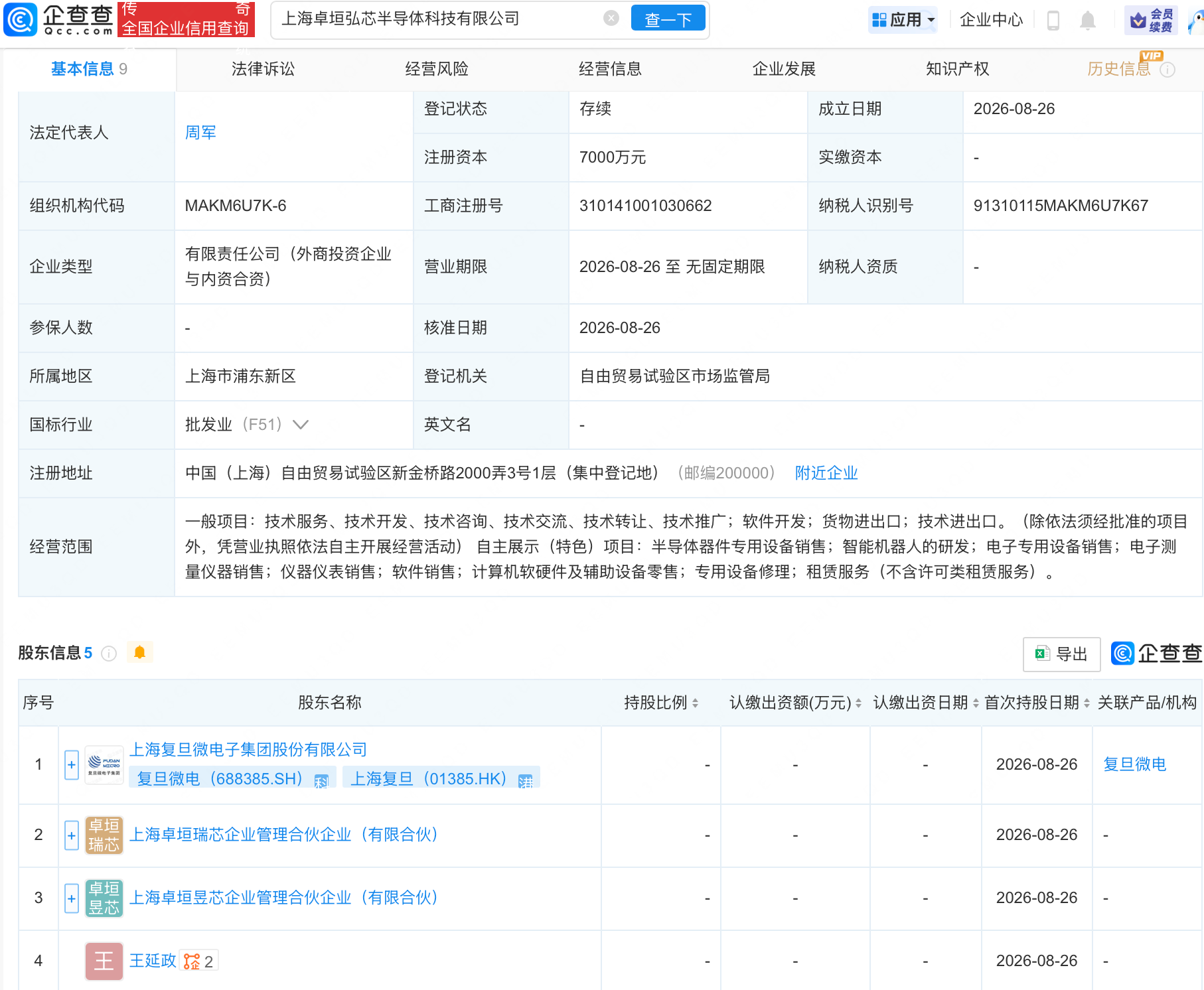
Task: Switch to the 基本信息 tab
Action: click(x=90, y=69)
